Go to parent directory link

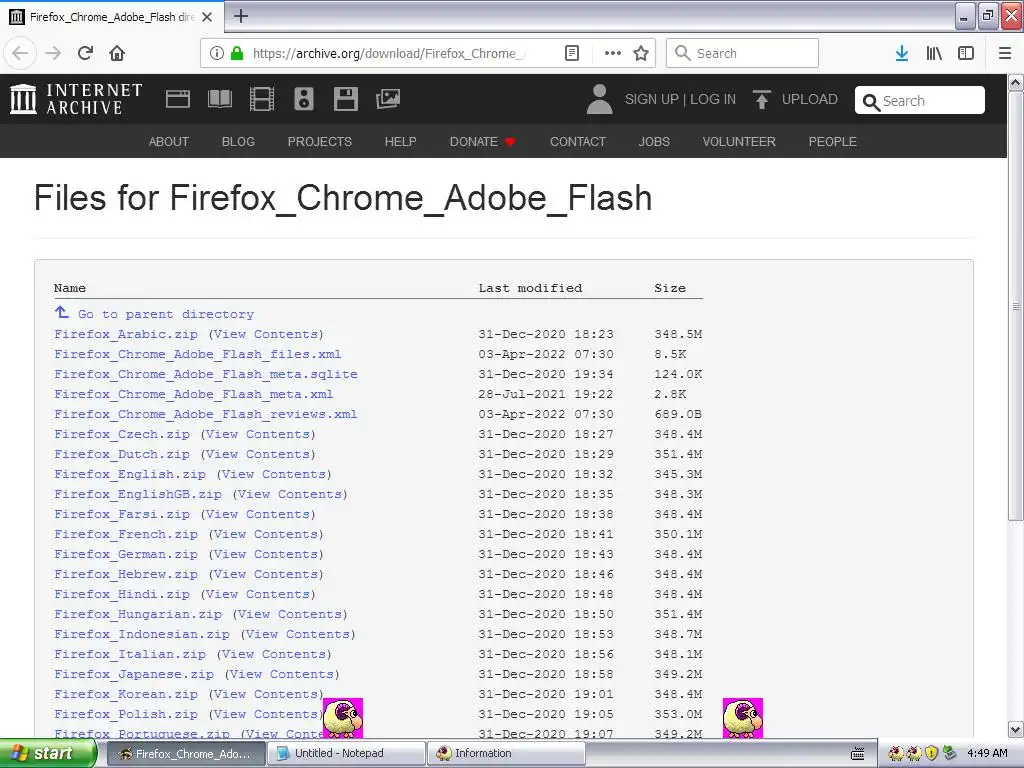pos(166,314)
